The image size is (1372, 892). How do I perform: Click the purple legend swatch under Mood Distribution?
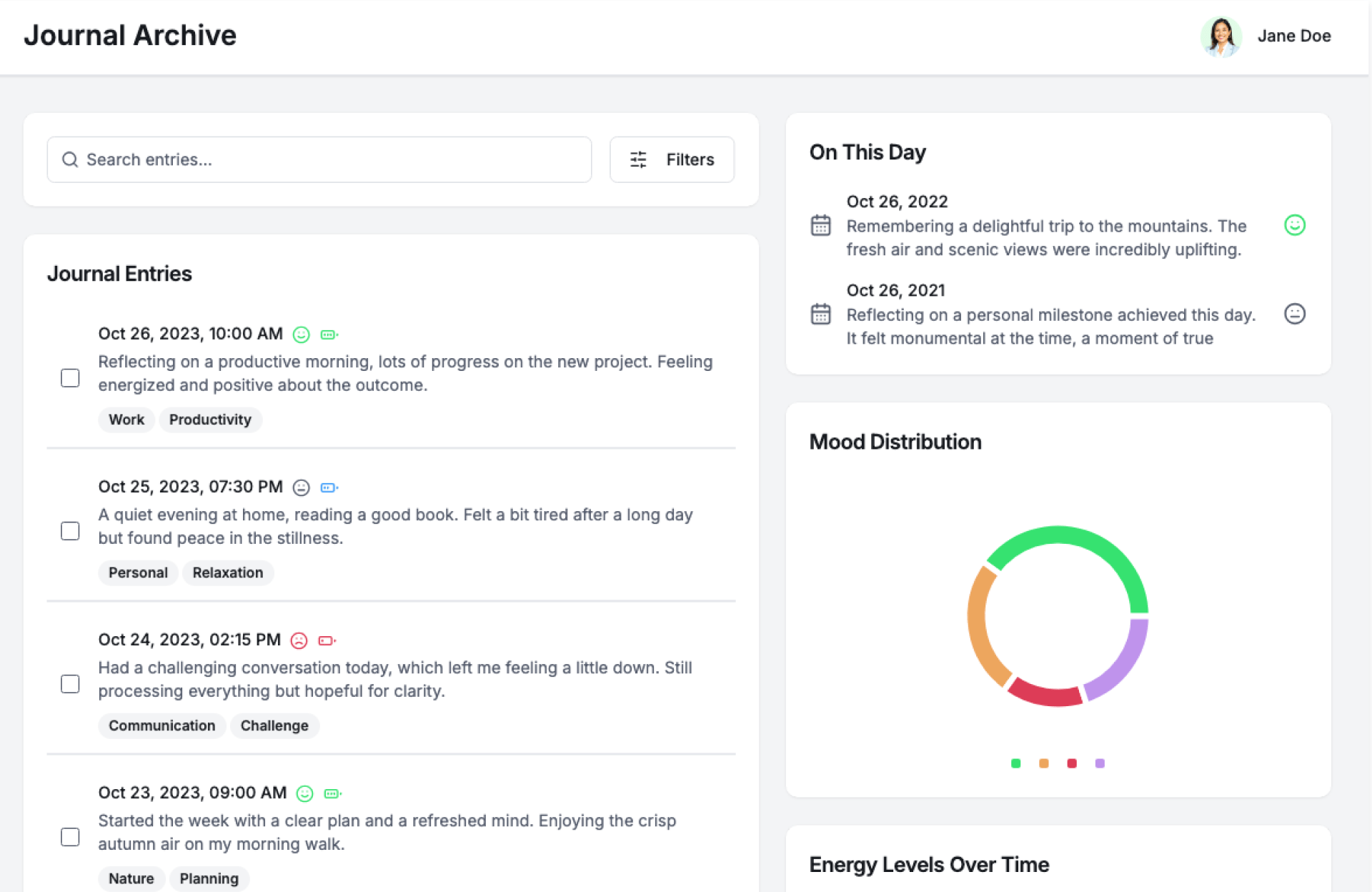coord(1100,763)
